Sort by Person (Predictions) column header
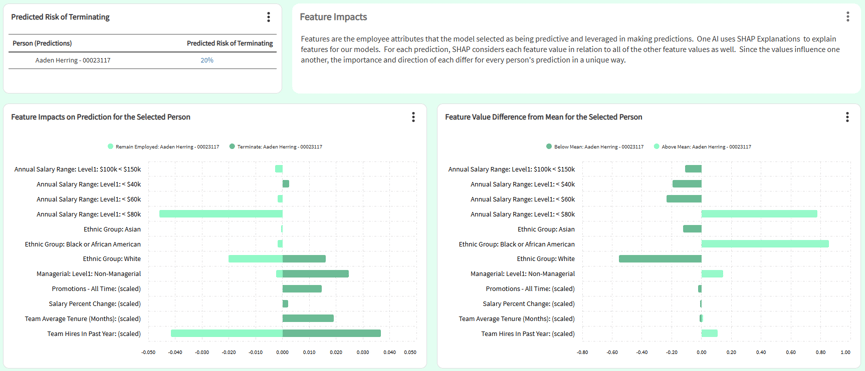Viewport: 865px width, 371px height. click(42, 43)
